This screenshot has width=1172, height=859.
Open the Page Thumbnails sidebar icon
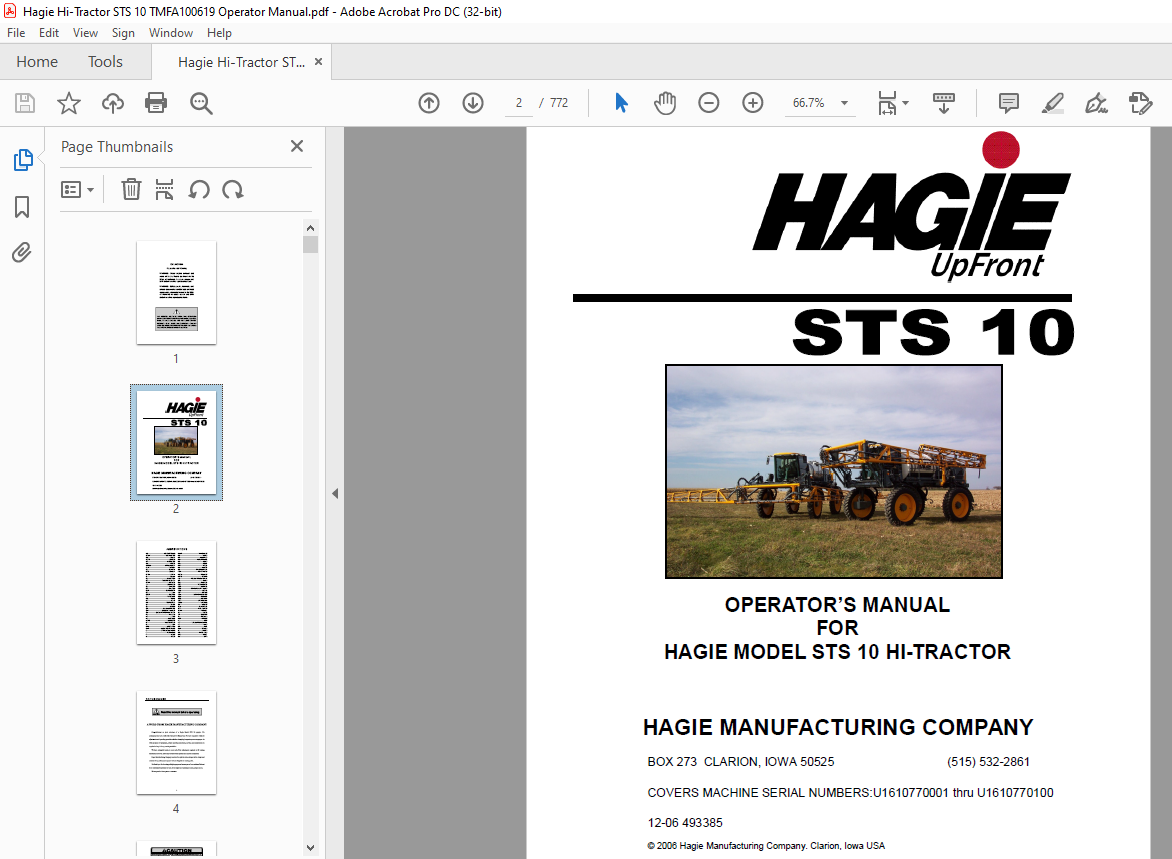(22, 160)
